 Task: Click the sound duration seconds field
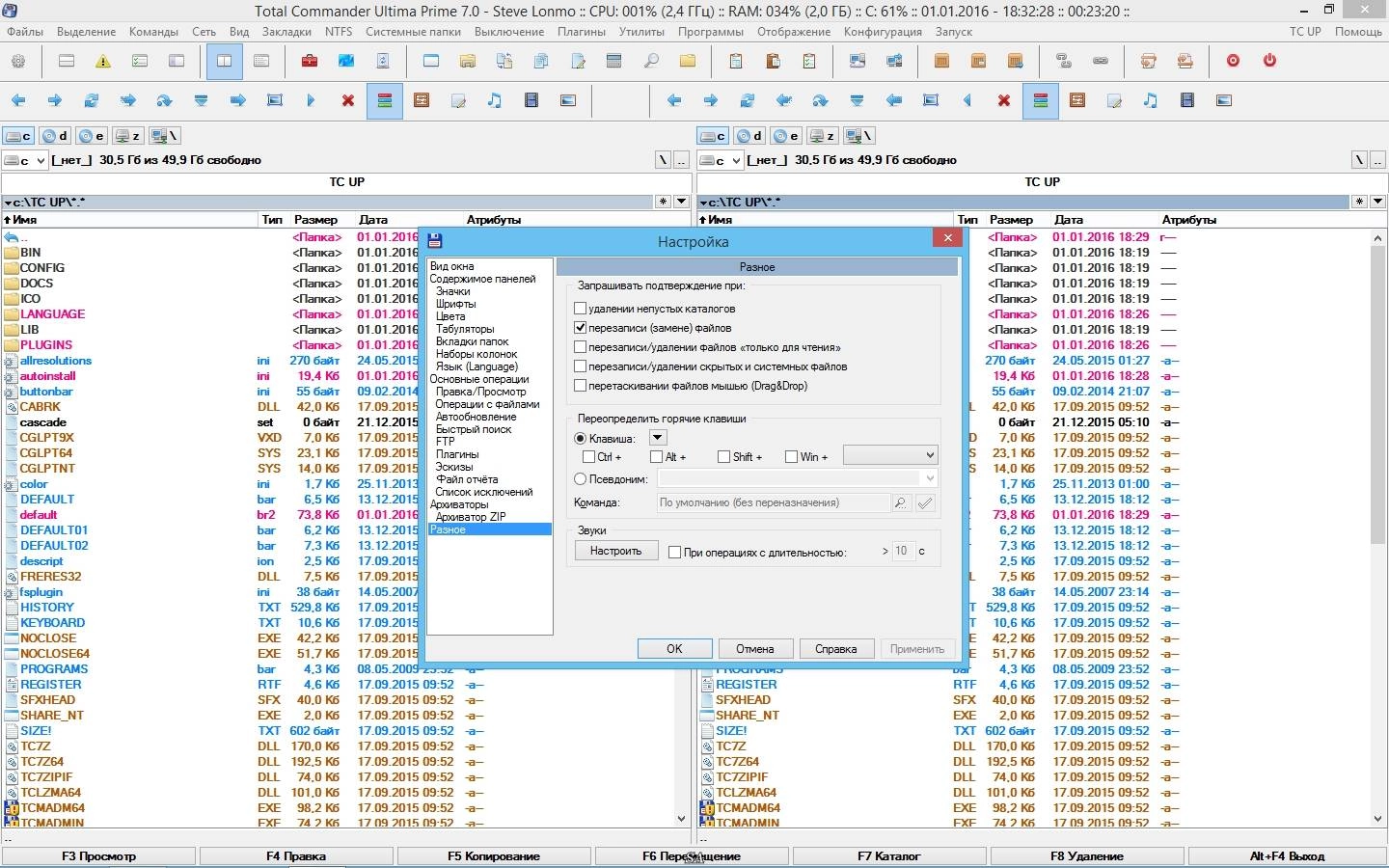[902, 552]
